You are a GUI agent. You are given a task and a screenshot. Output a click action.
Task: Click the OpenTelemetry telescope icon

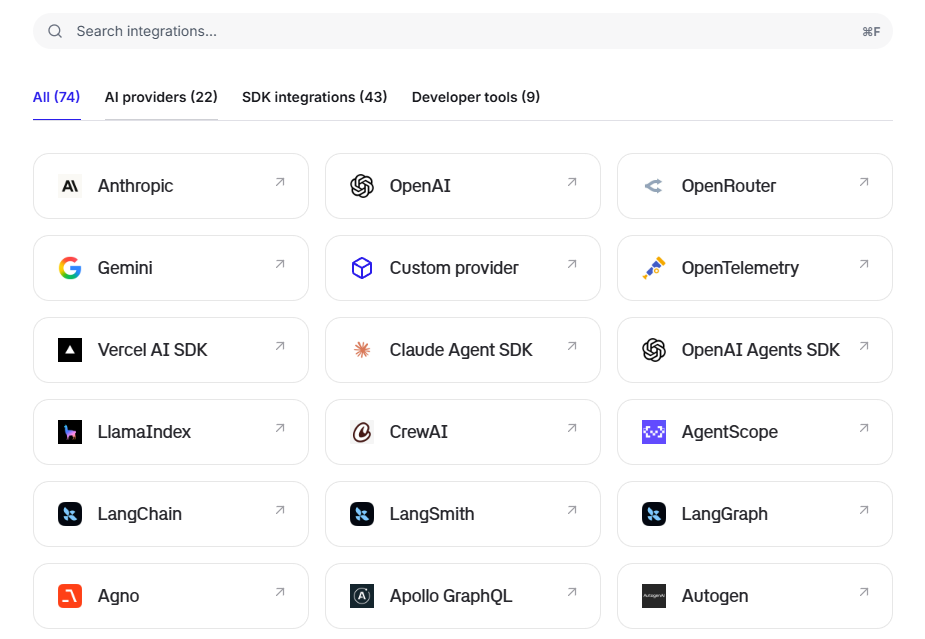point(654,268)
